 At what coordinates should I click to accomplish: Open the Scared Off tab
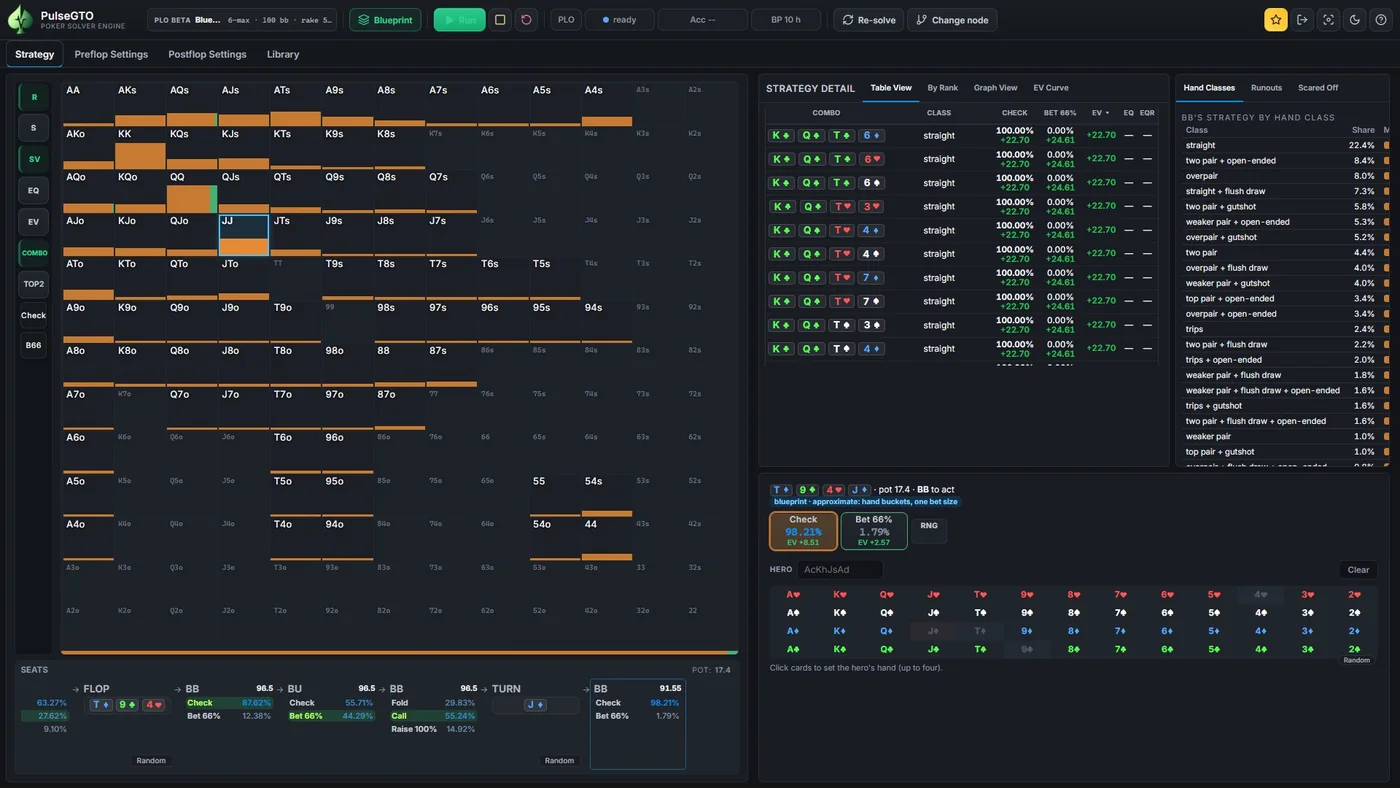pyautogui.click(x=1318, y=88)
